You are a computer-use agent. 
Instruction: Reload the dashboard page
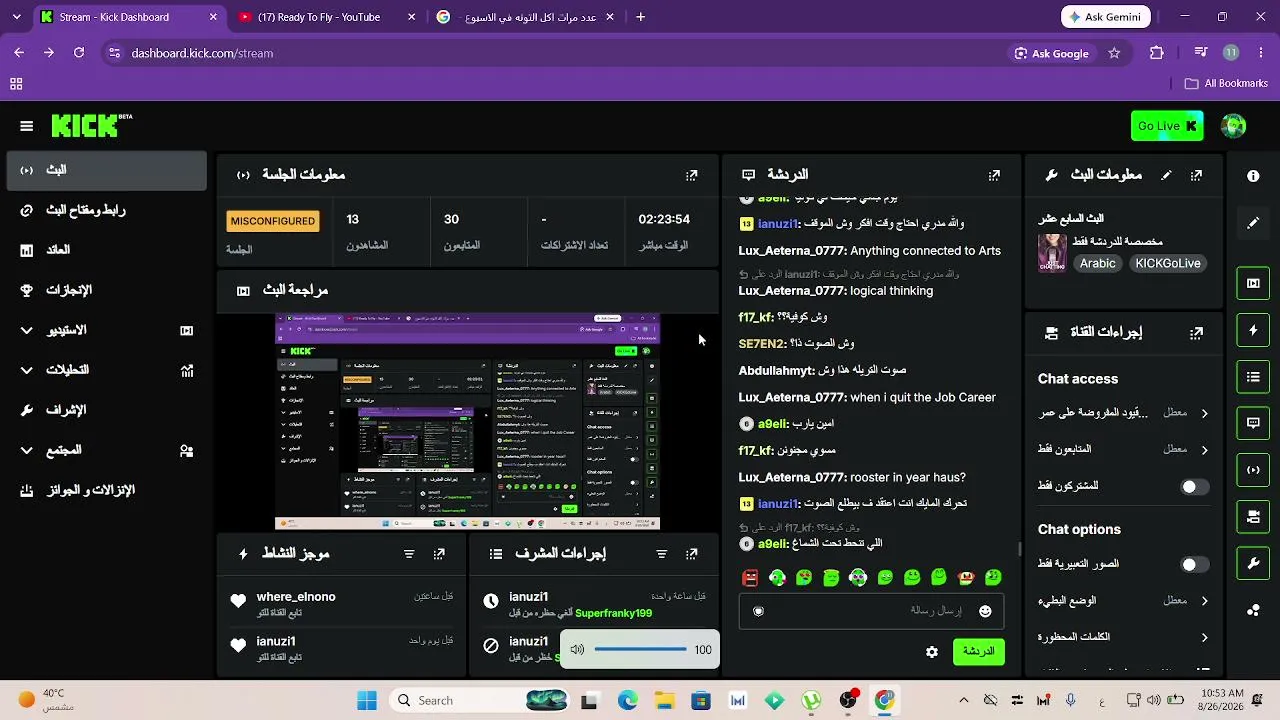(x=79, y=53)
